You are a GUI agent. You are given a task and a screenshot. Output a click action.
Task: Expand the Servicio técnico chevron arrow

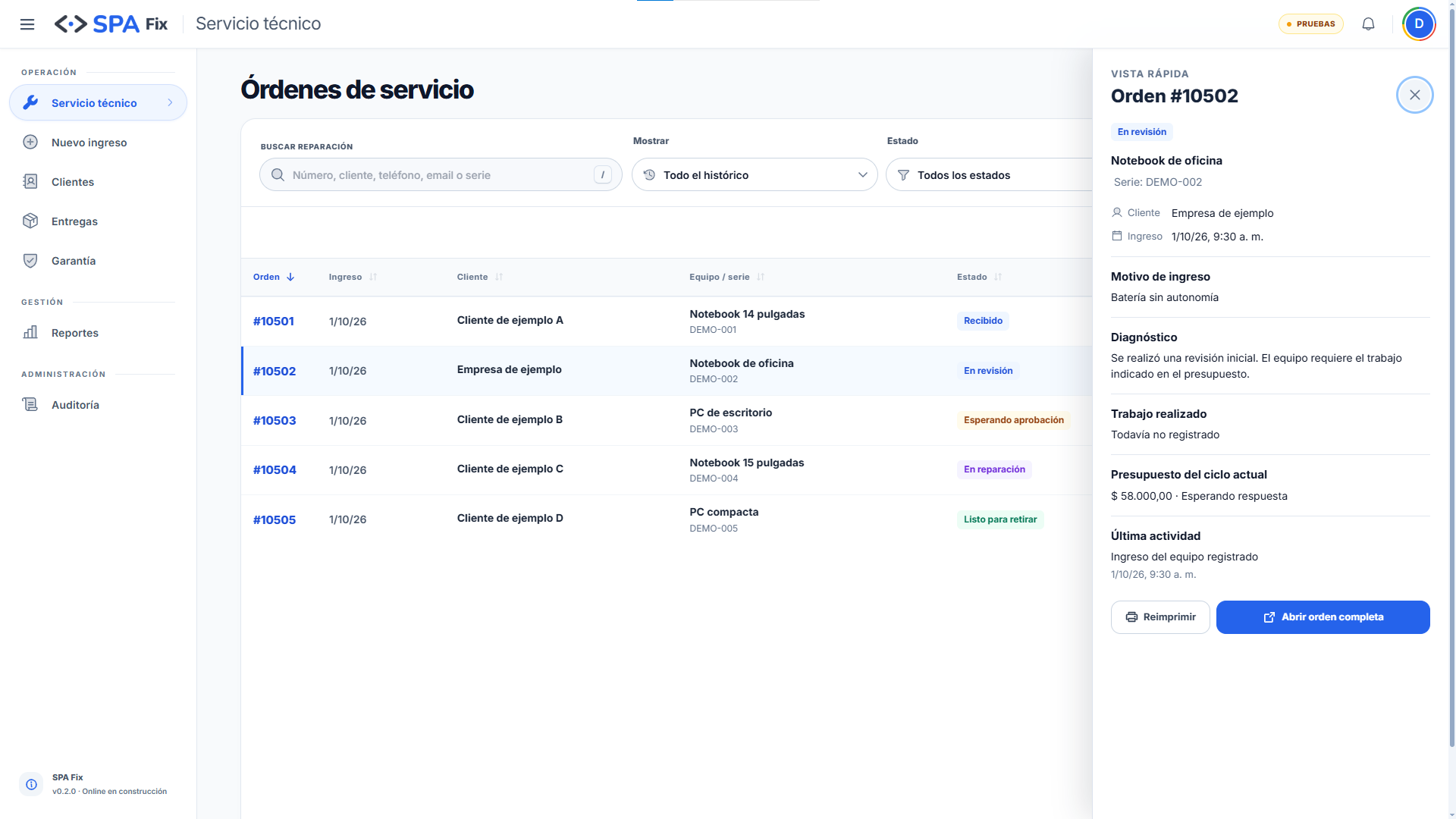pyautogui.click(x=170, y=102)
